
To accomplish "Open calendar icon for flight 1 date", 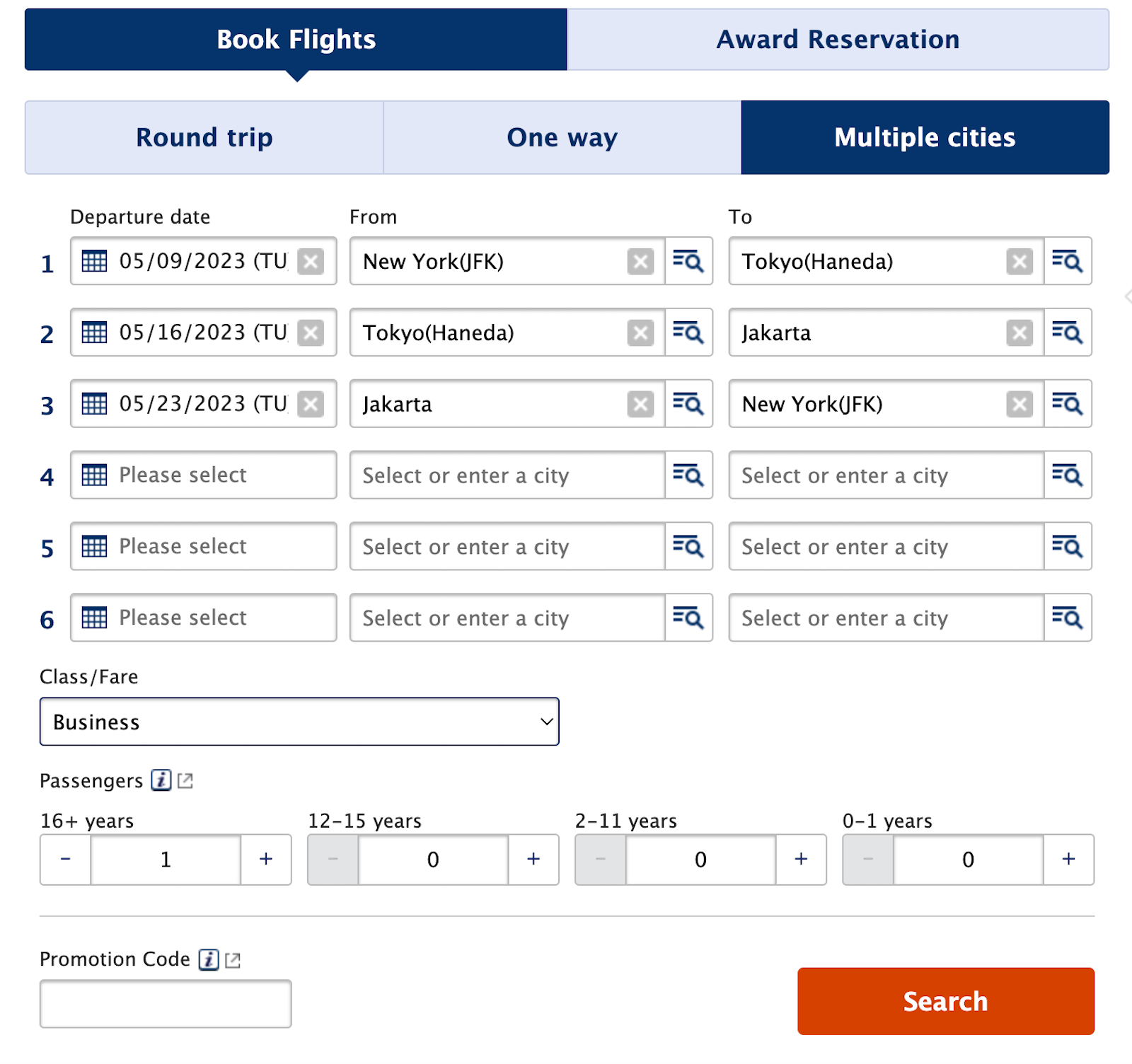I will 94,261.
